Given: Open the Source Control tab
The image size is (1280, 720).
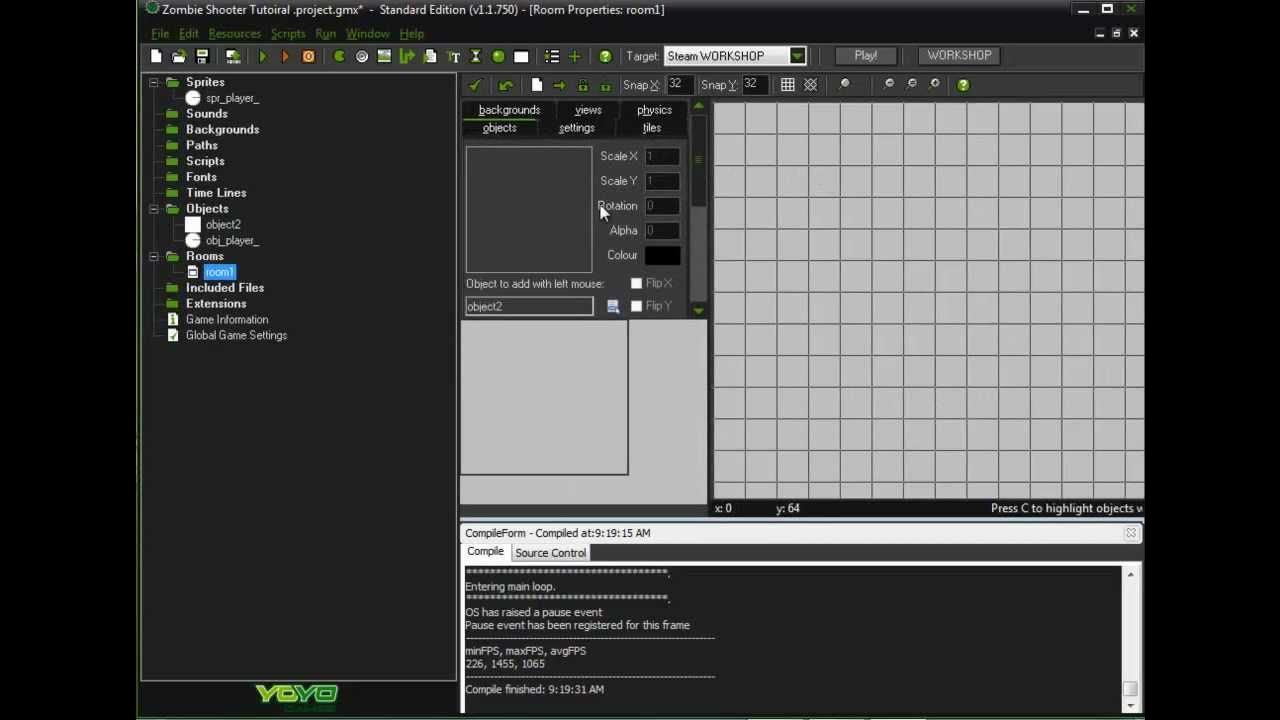Looking at the screenshot, I should click(x=550, y=553).
